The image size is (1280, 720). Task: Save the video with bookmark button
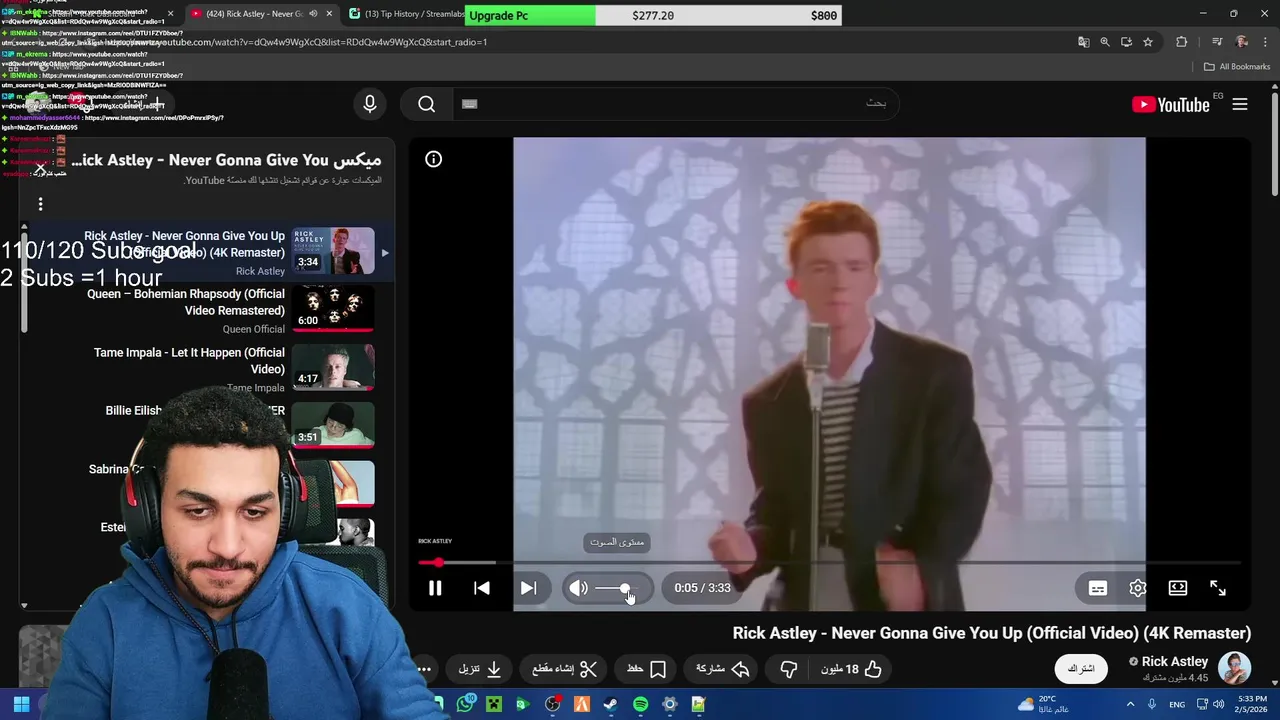(x=646, y=669)
